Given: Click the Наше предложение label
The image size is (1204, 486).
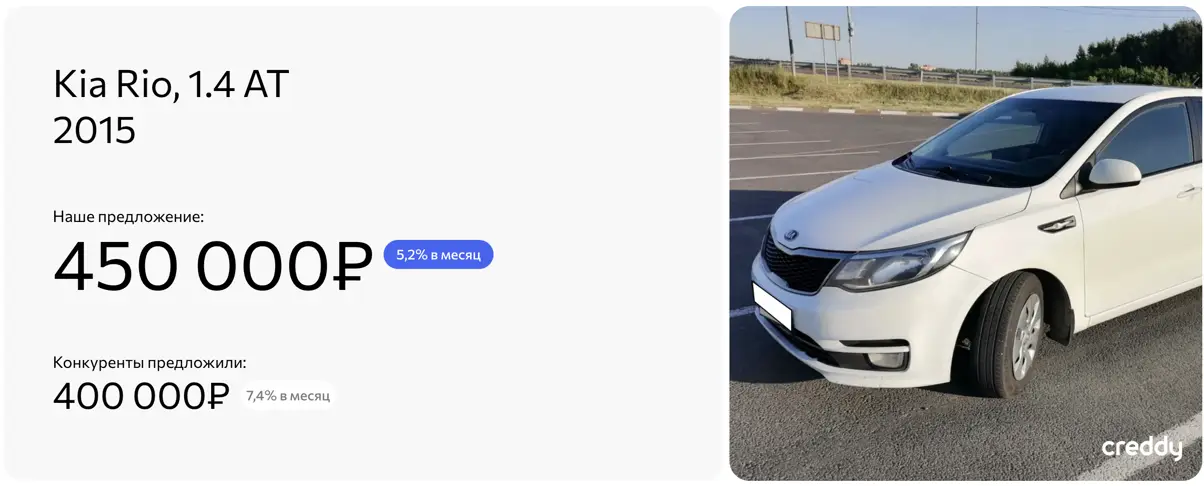Looking at the screenshot, I should 128,215.
